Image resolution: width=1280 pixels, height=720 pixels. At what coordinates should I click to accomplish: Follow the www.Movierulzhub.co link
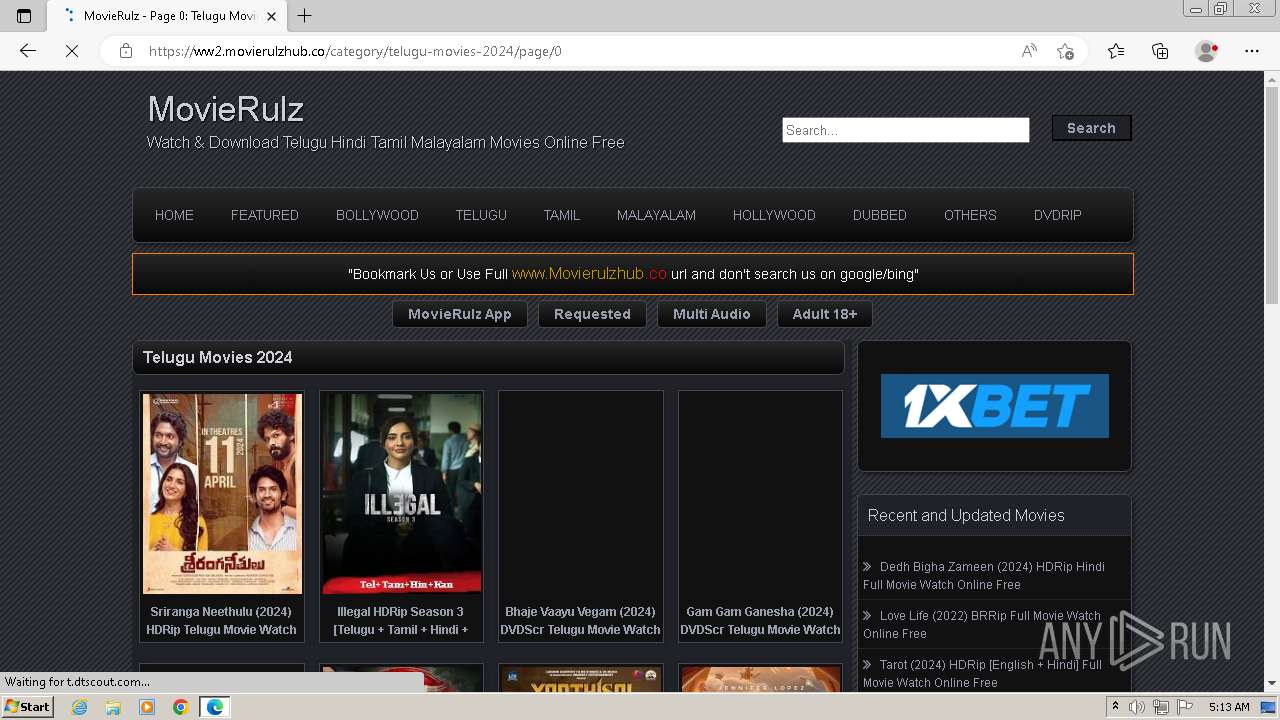pos(589,273)
